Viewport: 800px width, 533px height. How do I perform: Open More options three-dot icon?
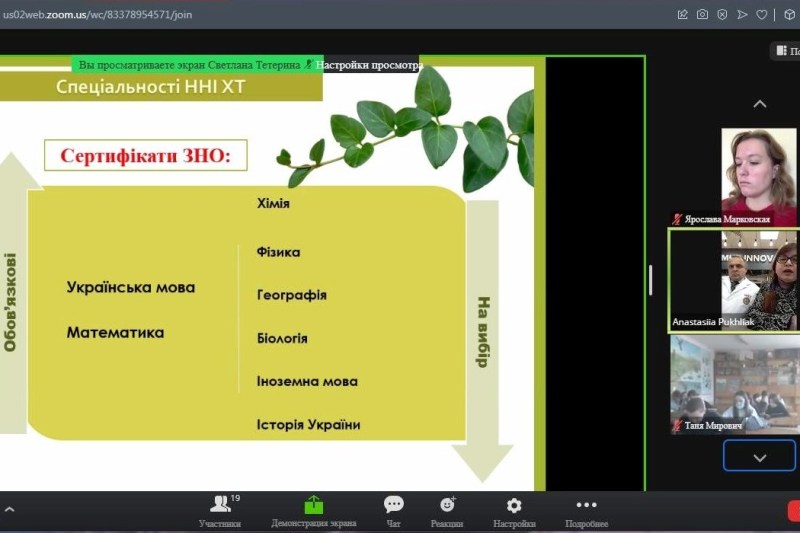click(586, 504)
